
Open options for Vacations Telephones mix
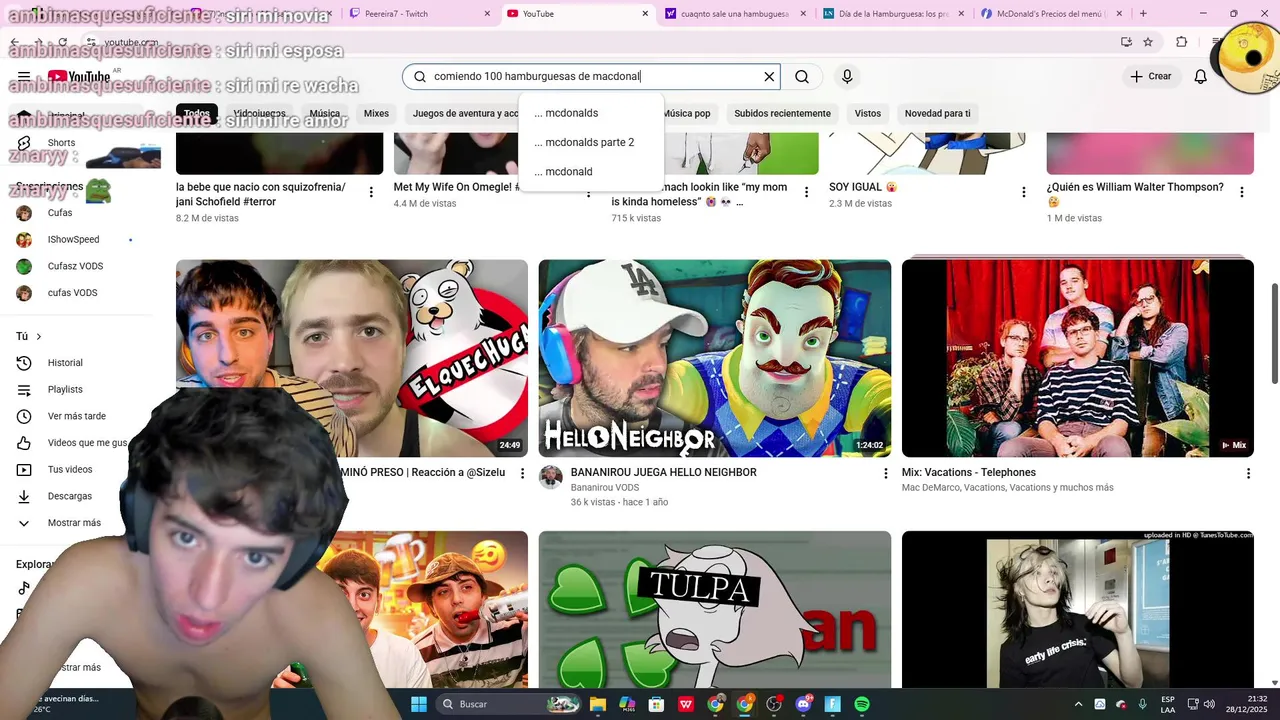tap(1248, 473)
